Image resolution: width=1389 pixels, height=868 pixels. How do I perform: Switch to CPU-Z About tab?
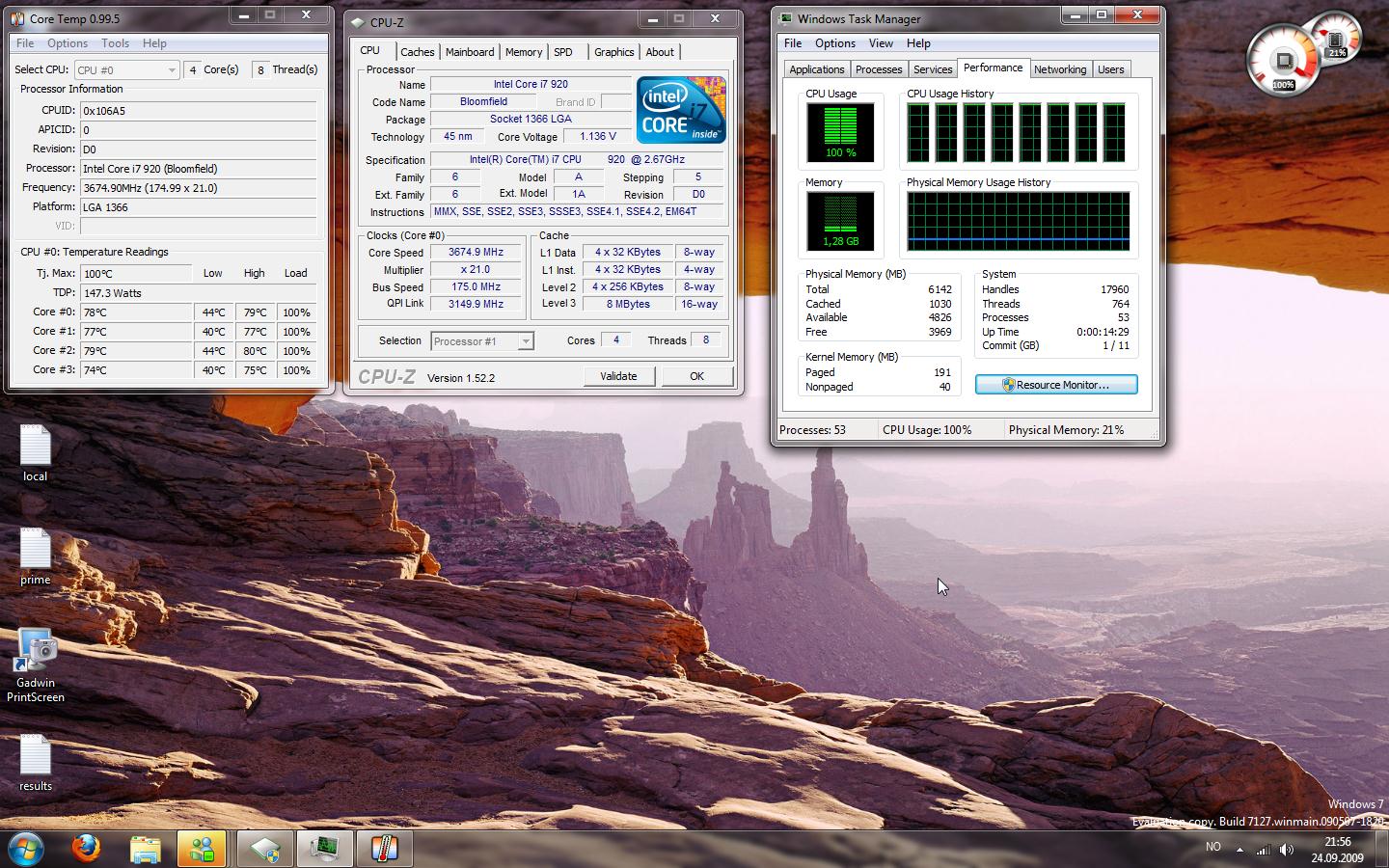(660, 52)
